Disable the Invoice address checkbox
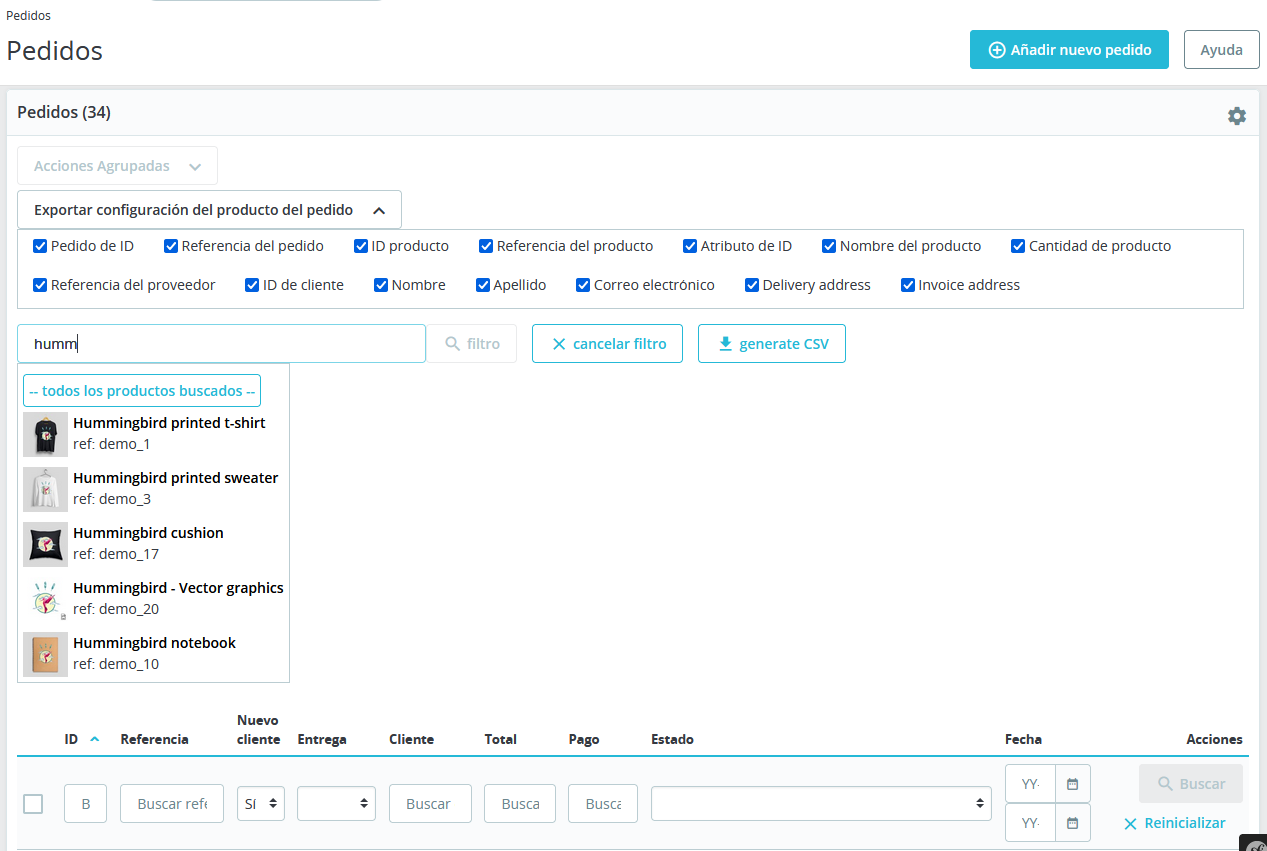1267x851 pixels. pyautogui.click(x=909, y=285)
